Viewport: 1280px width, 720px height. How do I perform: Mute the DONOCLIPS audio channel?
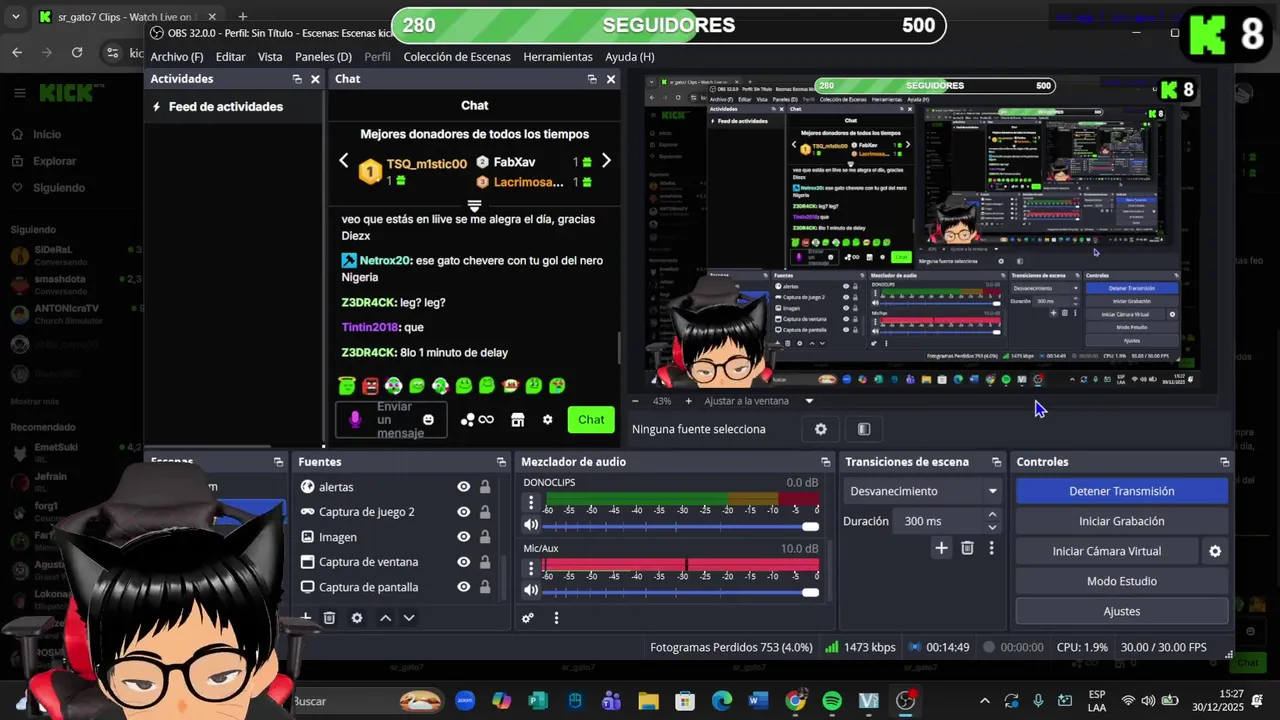tap(531, 525)
